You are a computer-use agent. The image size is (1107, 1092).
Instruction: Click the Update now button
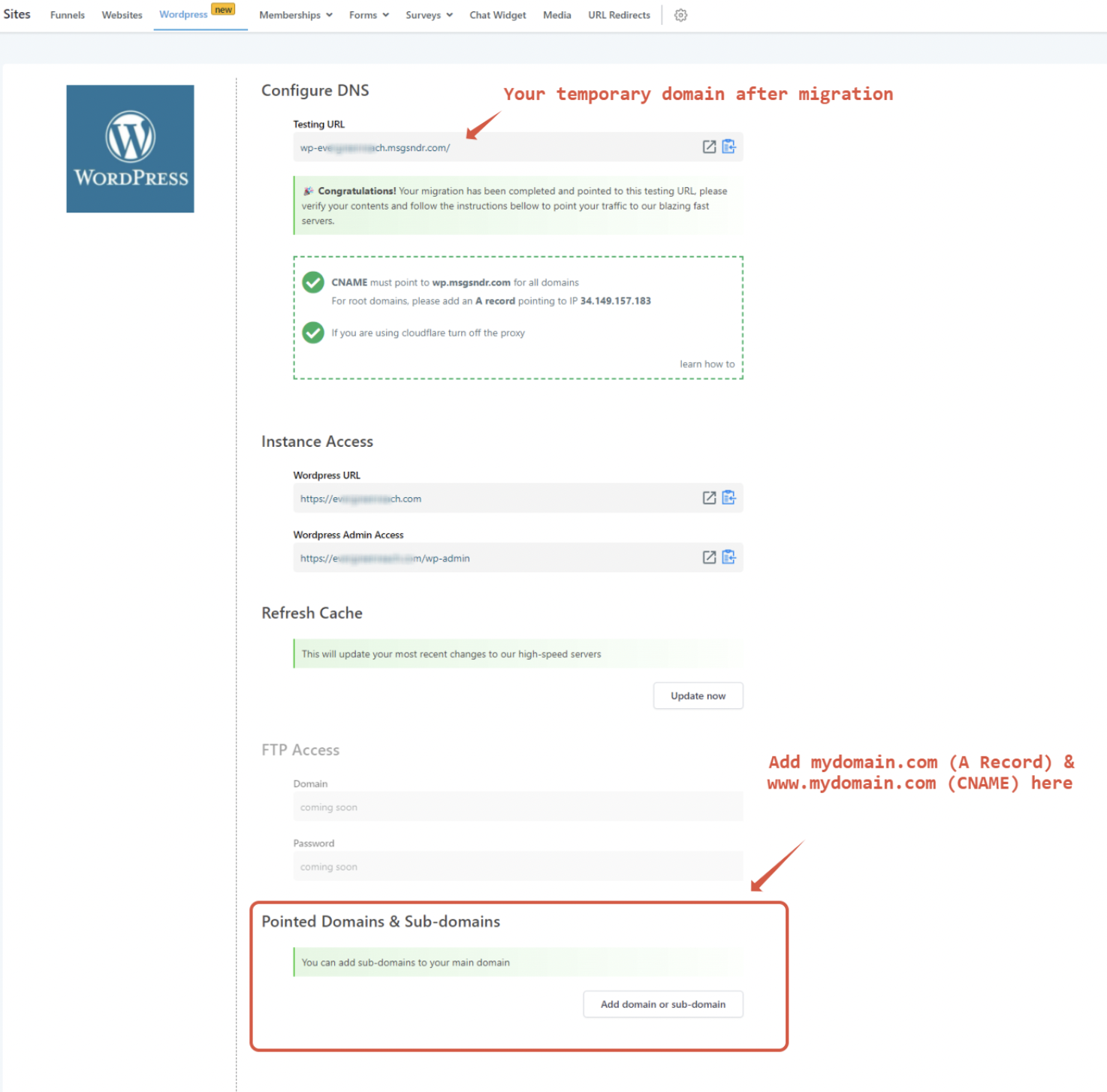tap(698, 695)
